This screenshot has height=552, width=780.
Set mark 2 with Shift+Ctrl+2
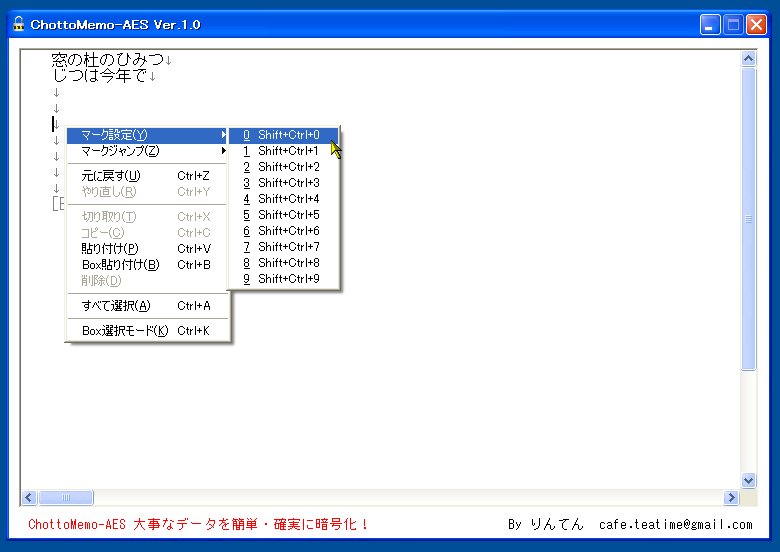point(284,167)
